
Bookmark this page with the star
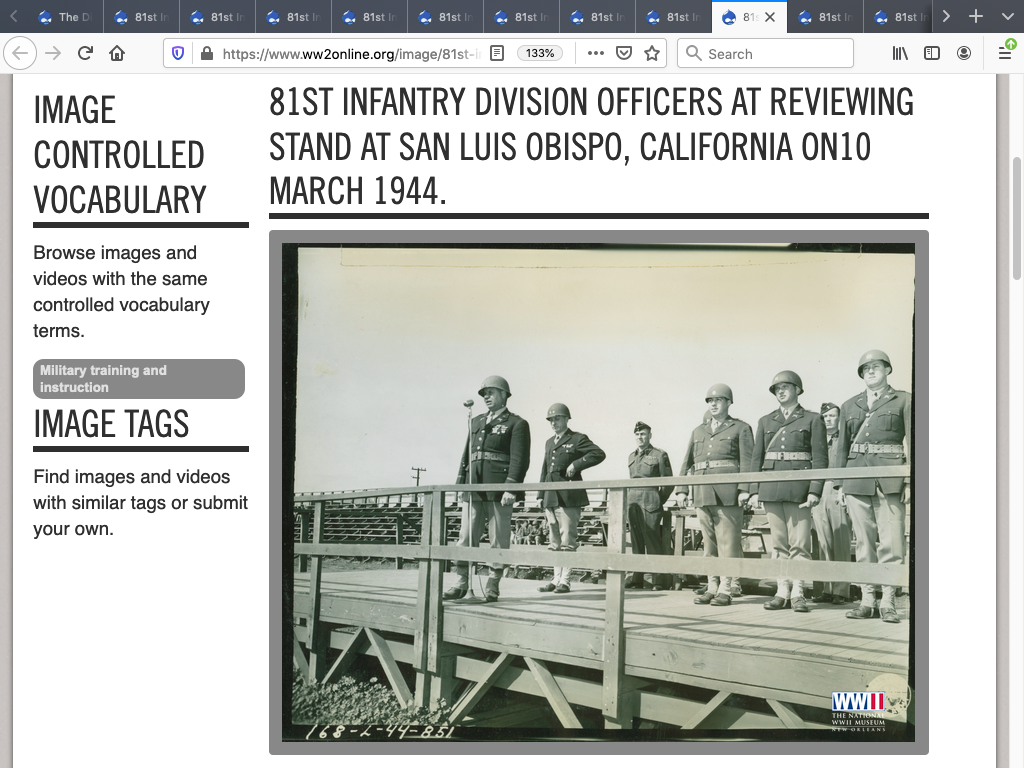(652, 54)
